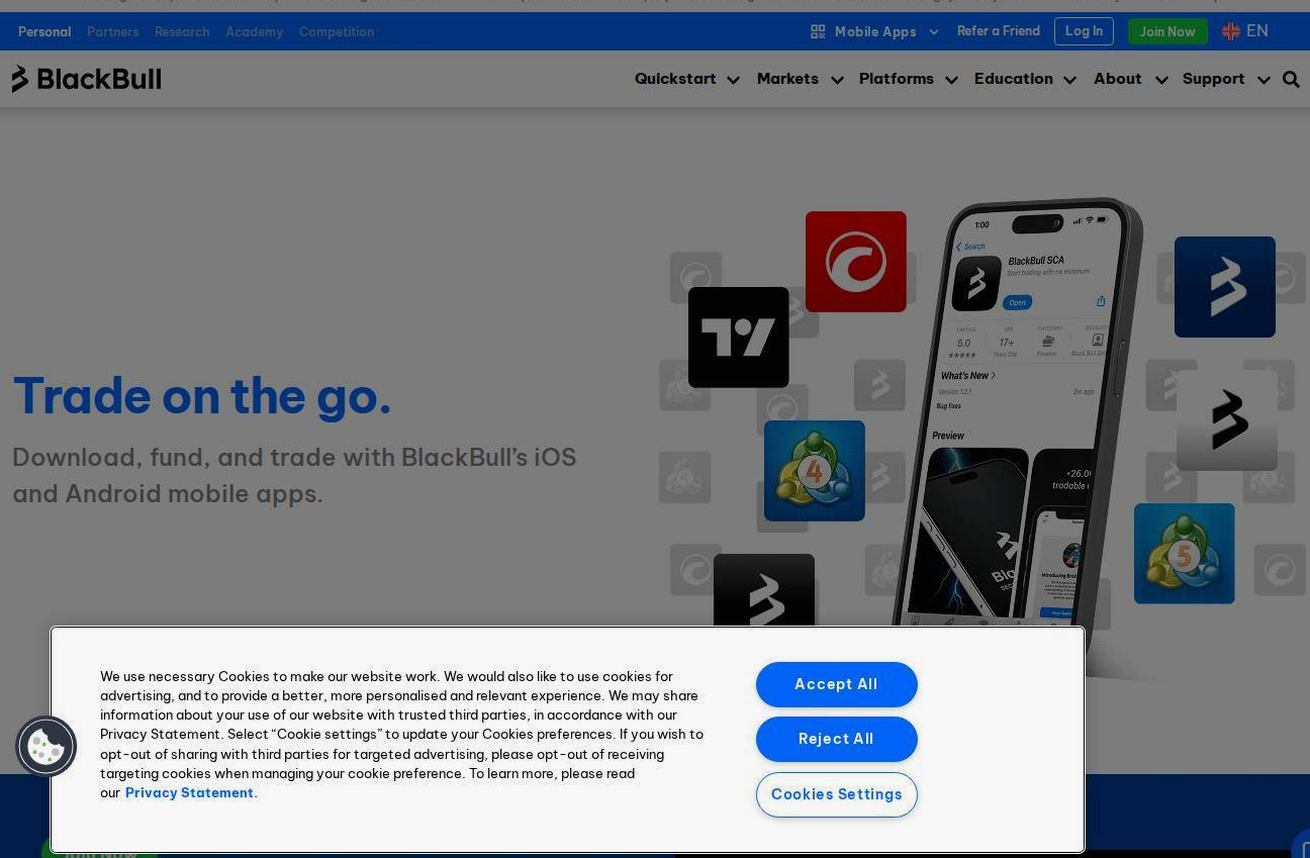
Task: Click the silver BlackBull app icon tile
Action: click(1226, 420)
